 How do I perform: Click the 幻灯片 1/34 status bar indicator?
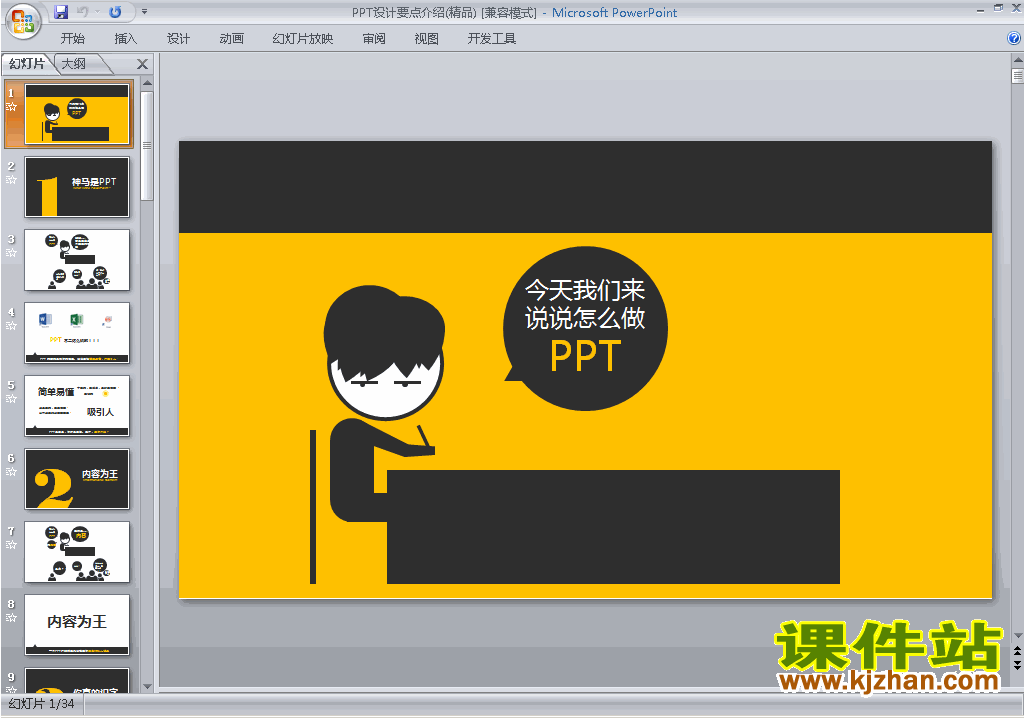(x=42, y=704)
